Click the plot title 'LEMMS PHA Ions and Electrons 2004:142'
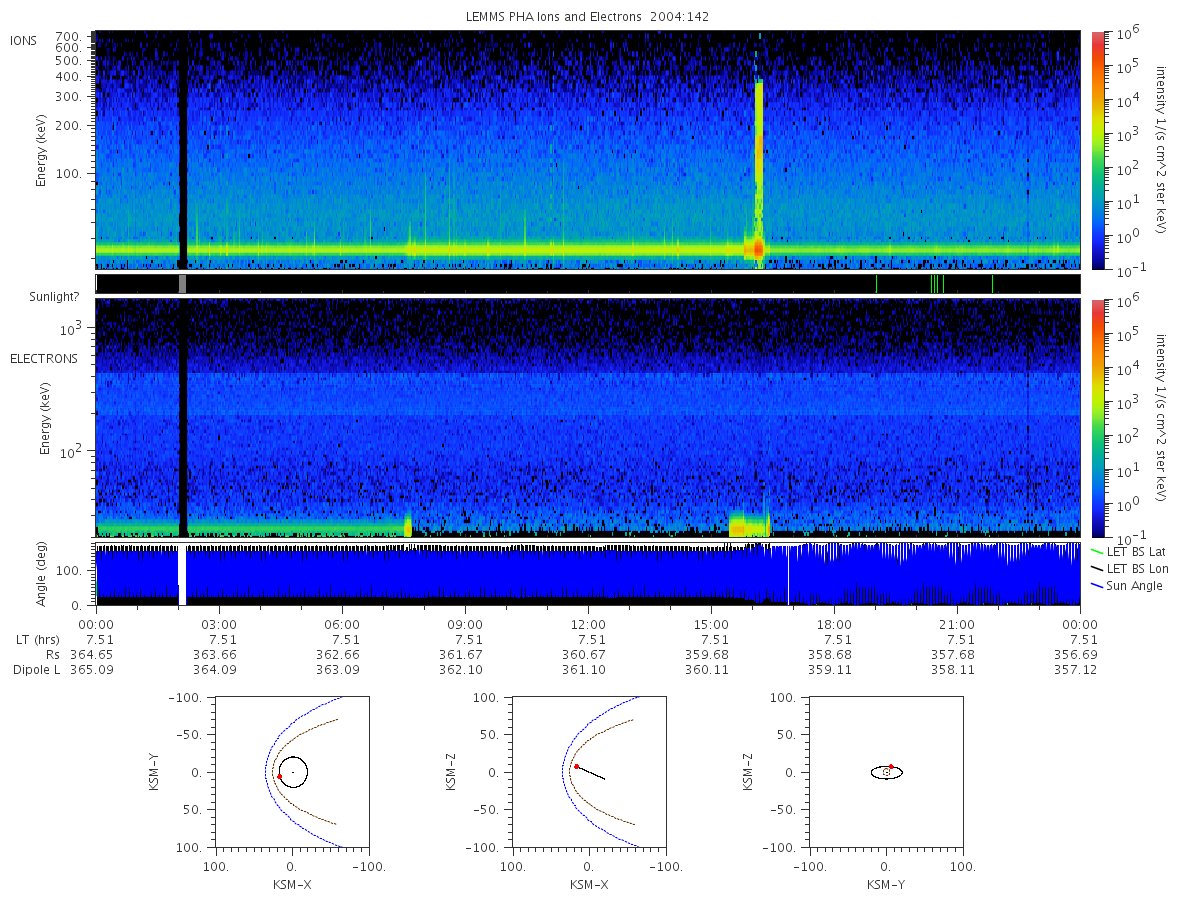Screen dimensions: 1200x900 click(587, 17)
